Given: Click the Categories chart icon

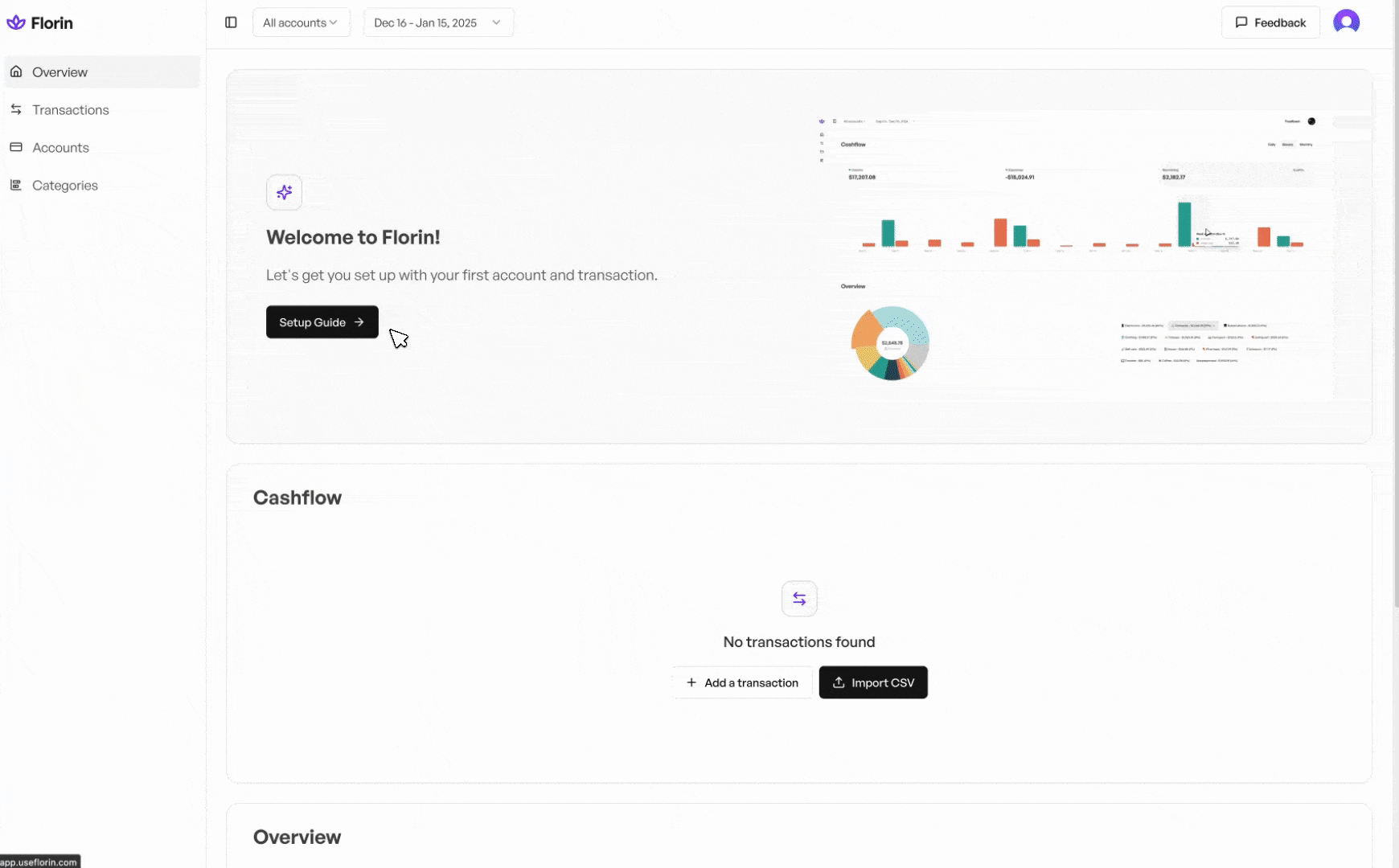Looking at the screenshot, I should 16,185.
